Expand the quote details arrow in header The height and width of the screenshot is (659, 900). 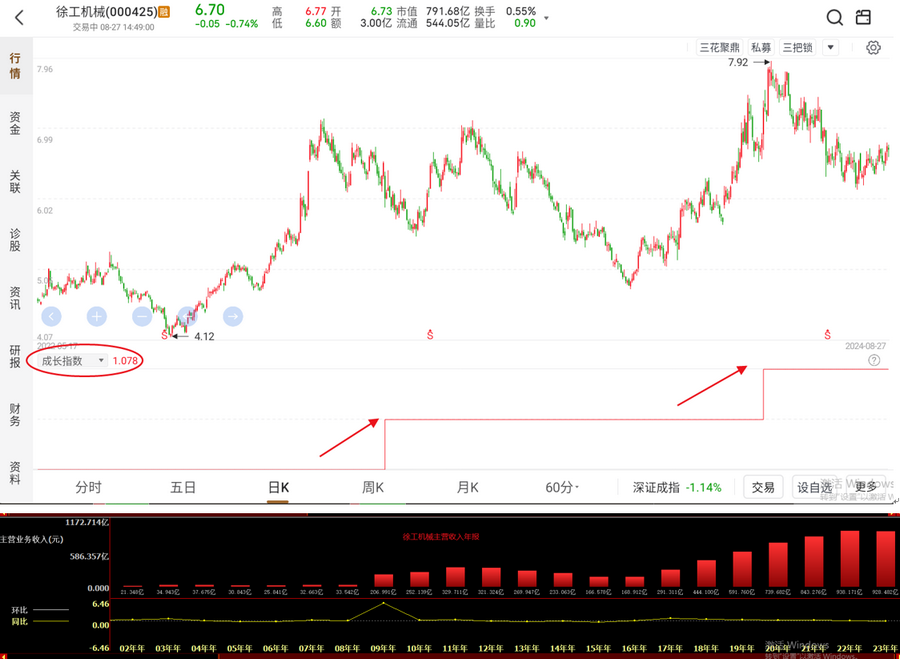tap(545, 18)
